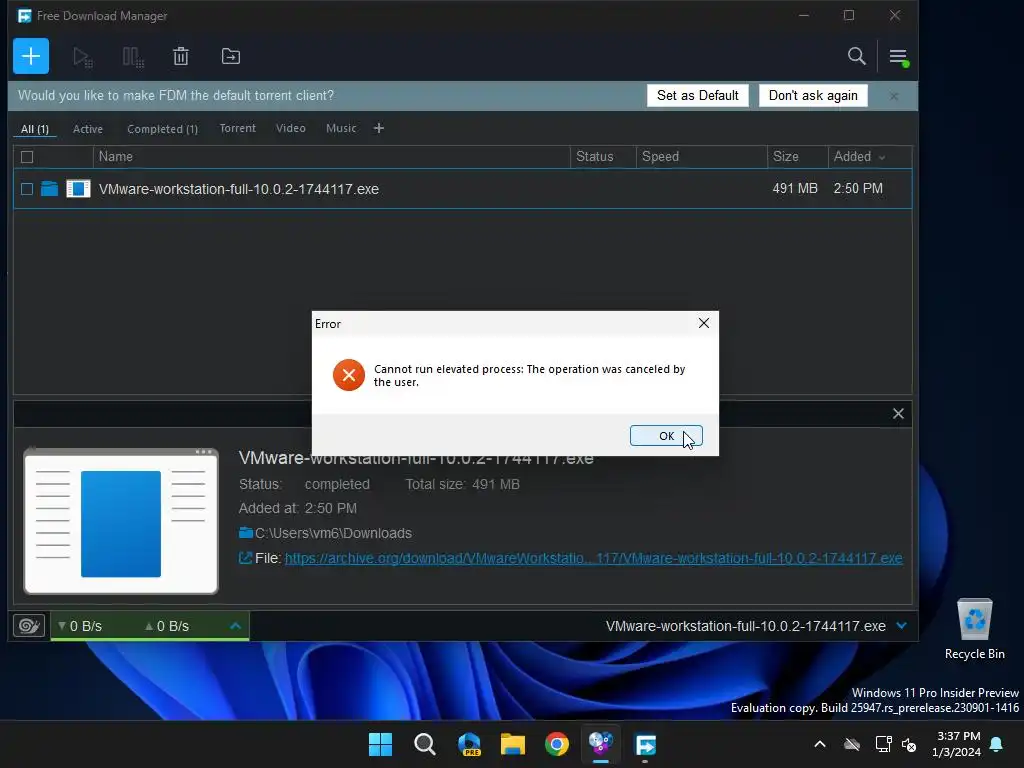Click the folder icon beside C:\Users\vm6\Downloads
The width and height of the screenshot is (1024, 768).
point(246,533)
